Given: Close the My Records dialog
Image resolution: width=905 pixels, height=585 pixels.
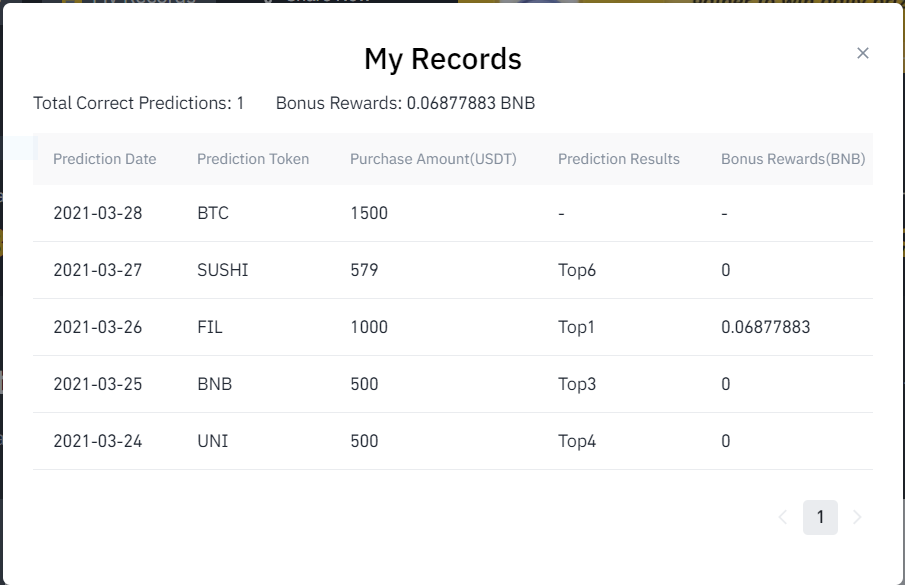Looking at the screenshot, I should (863, 53).
